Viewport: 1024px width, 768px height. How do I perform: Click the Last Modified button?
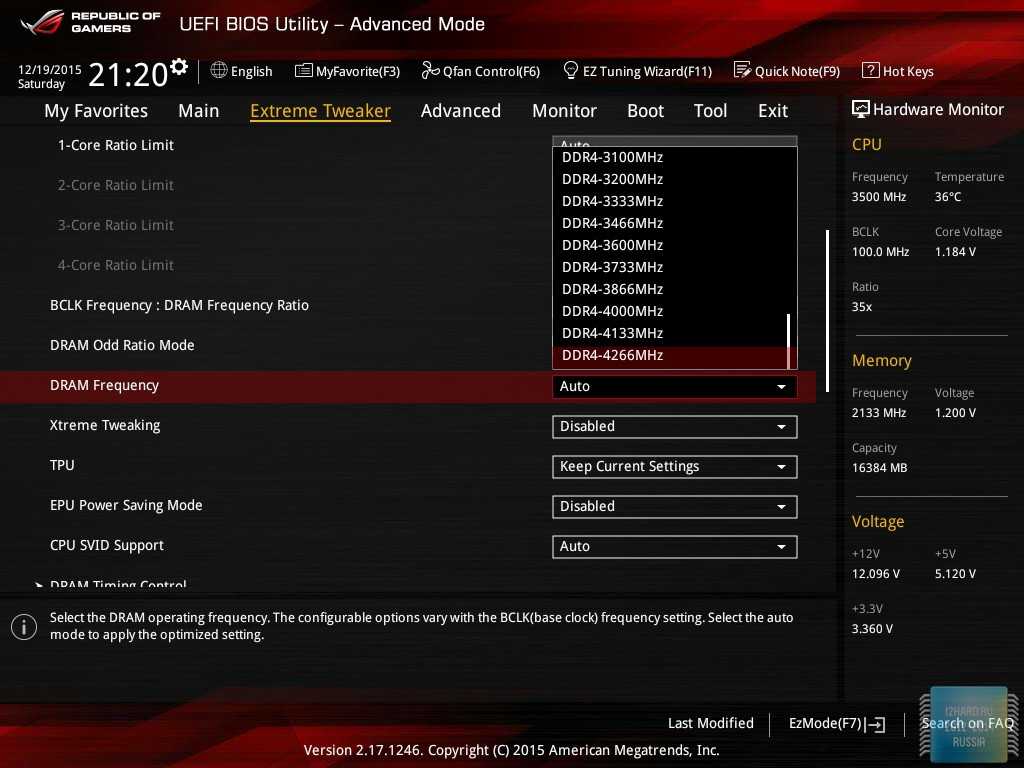click(710, 723)
